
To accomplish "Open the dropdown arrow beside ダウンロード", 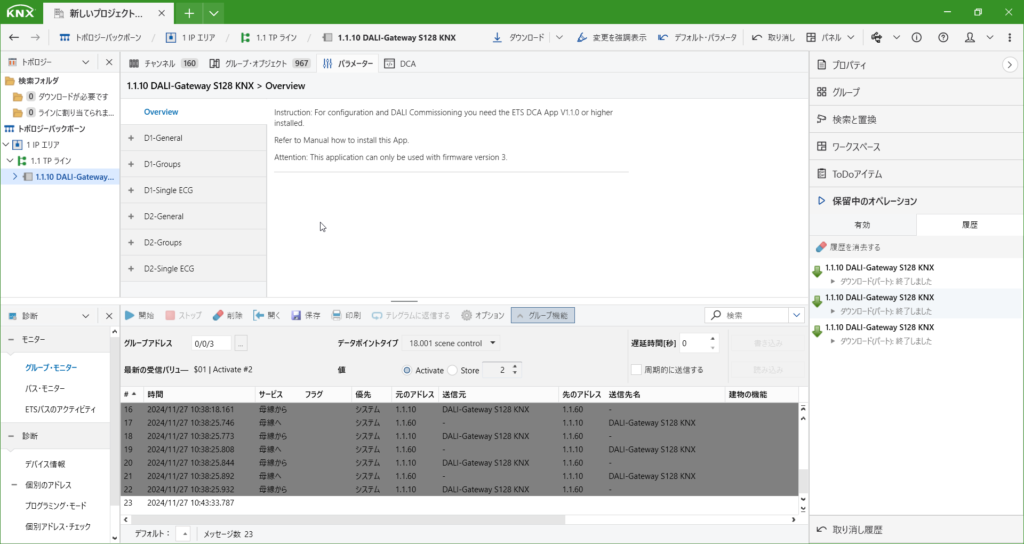I will tap(560, 38).
